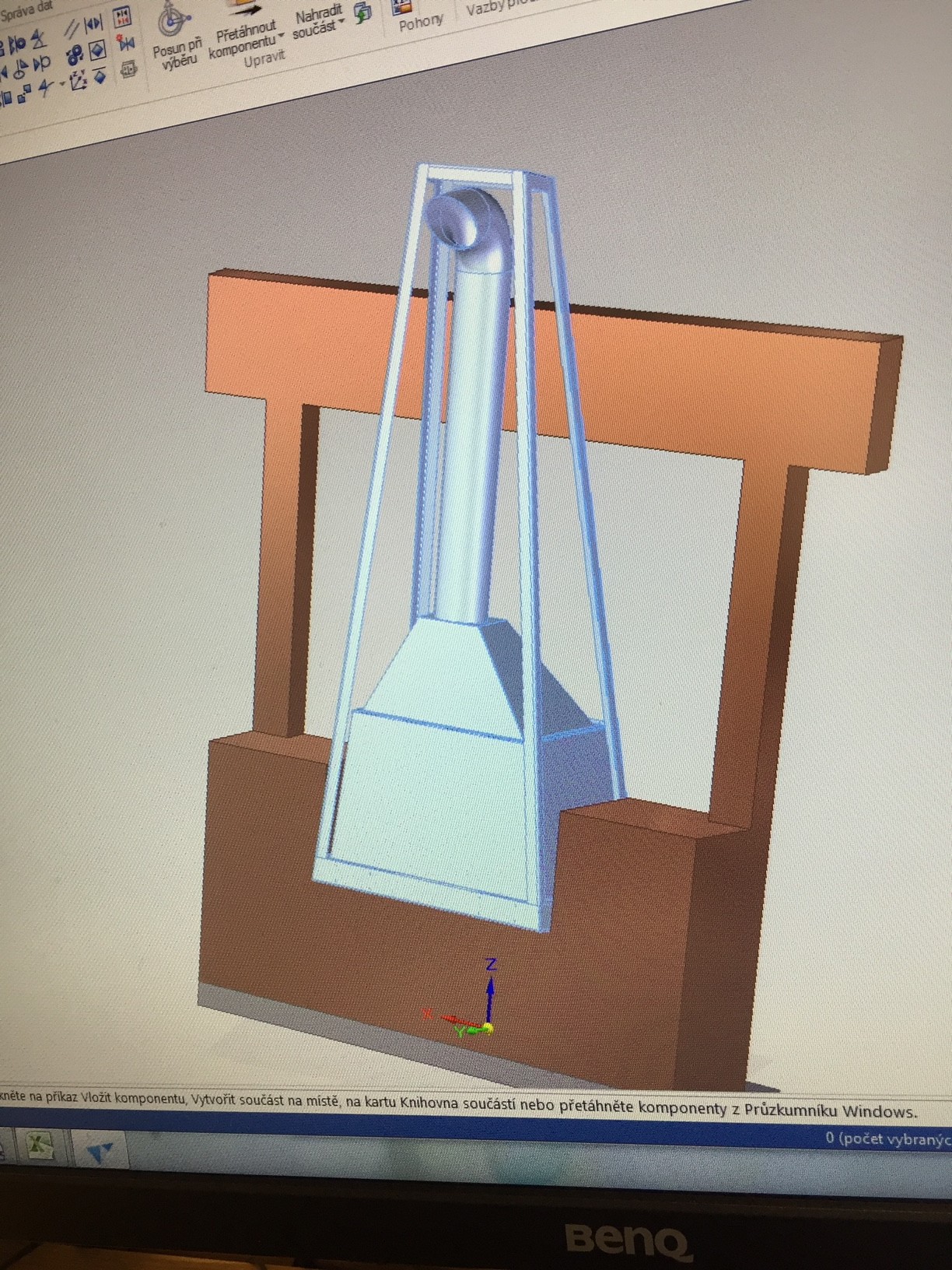Click the opposing arrows between bars icon
This screenshot has width=952, height=1270.
point(94,24)
